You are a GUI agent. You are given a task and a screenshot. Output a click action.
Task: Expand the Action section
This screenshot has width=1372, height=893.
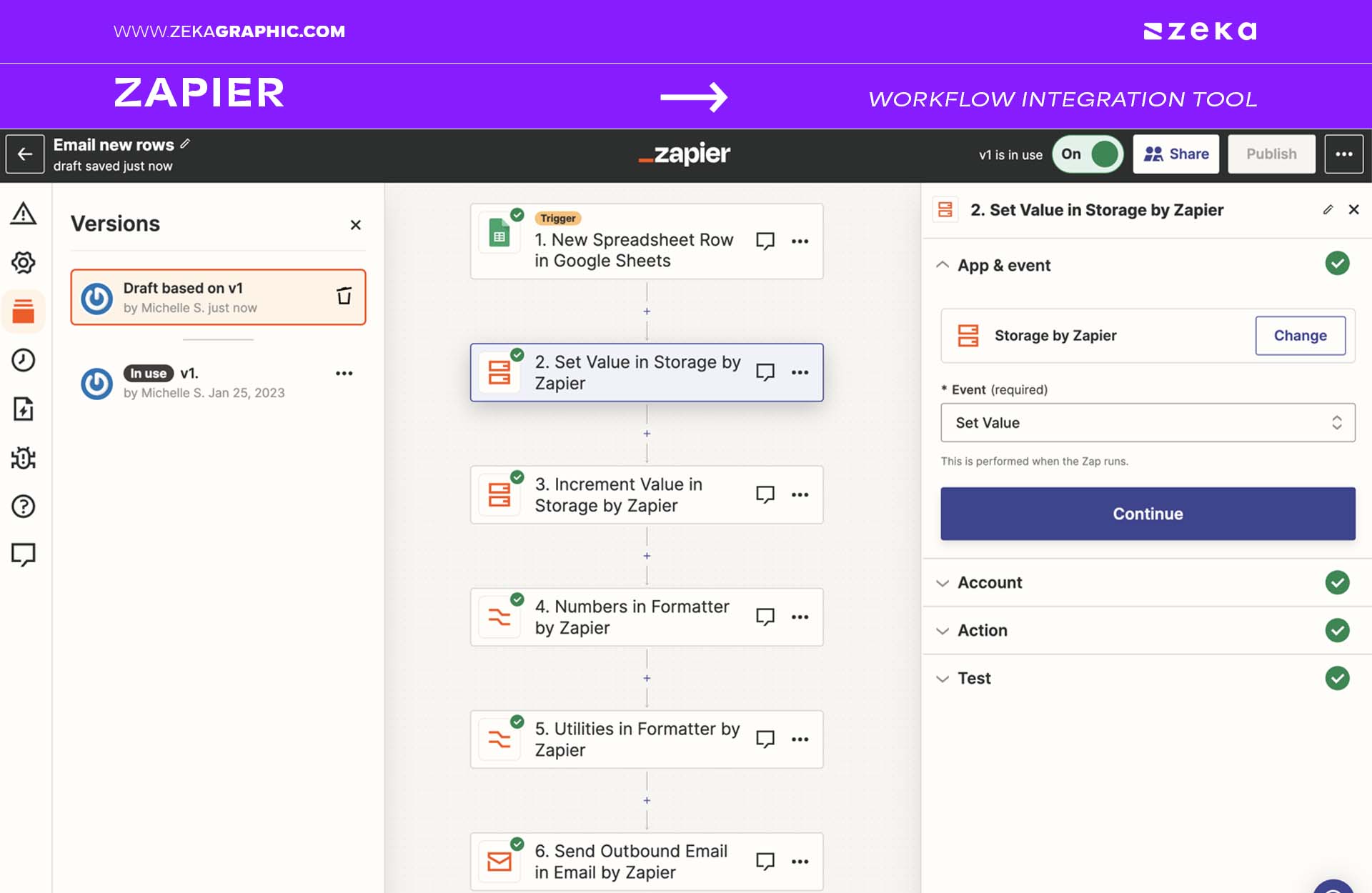click(x=983, y=630)
